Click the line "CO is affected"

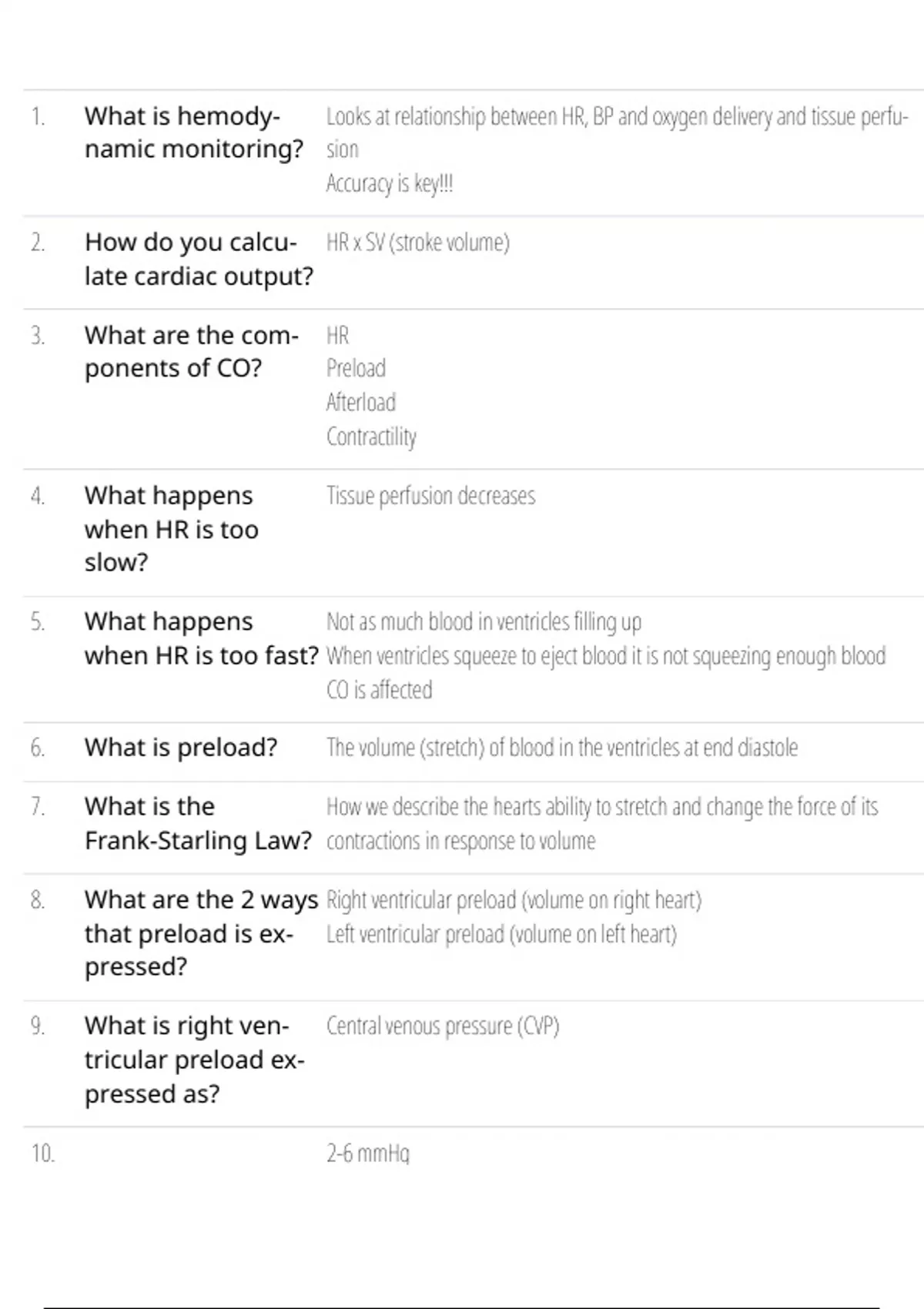click(x=379, y=690)
